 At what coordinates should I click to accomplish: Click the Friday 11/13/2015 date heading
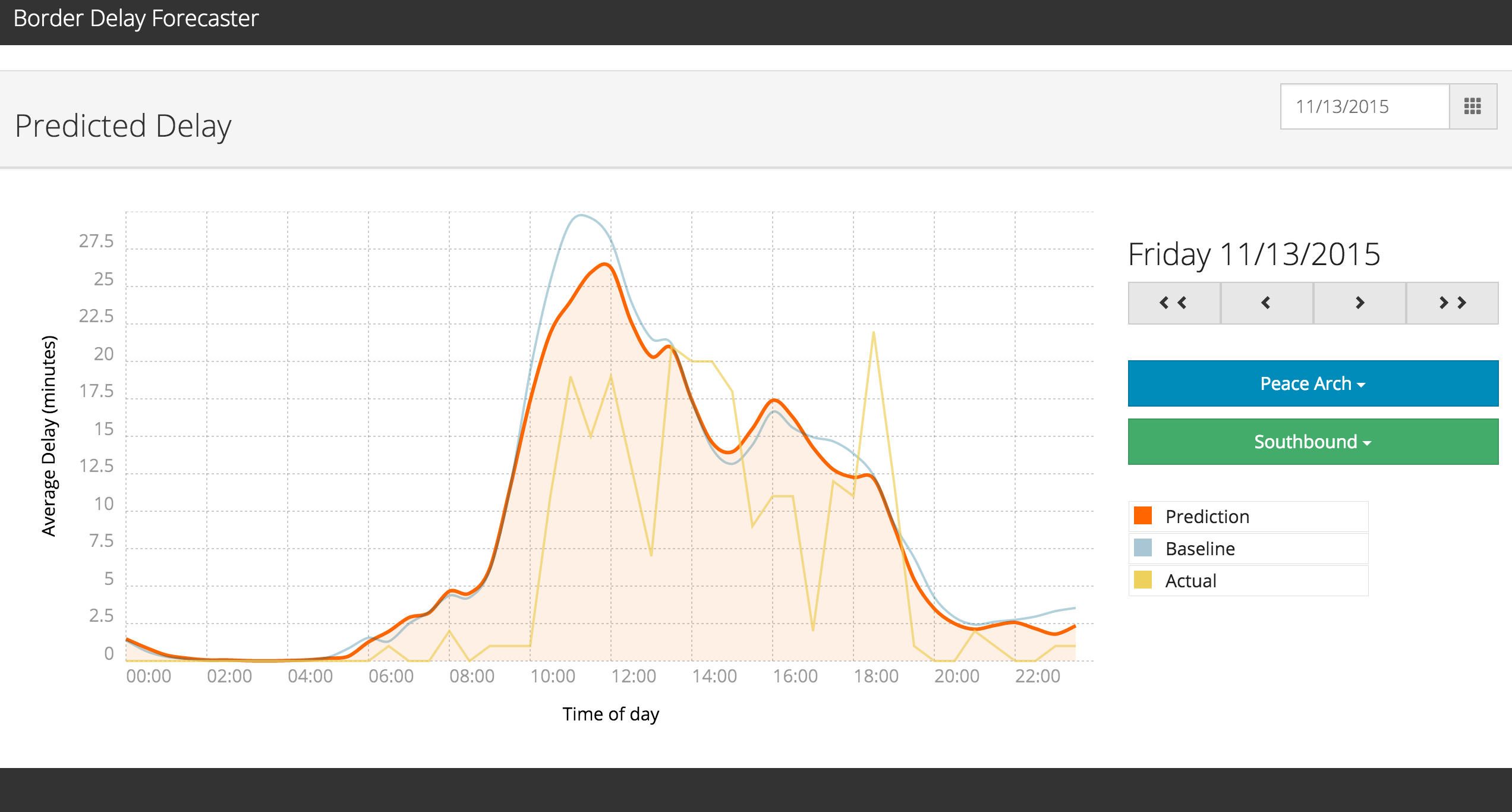1254,254
